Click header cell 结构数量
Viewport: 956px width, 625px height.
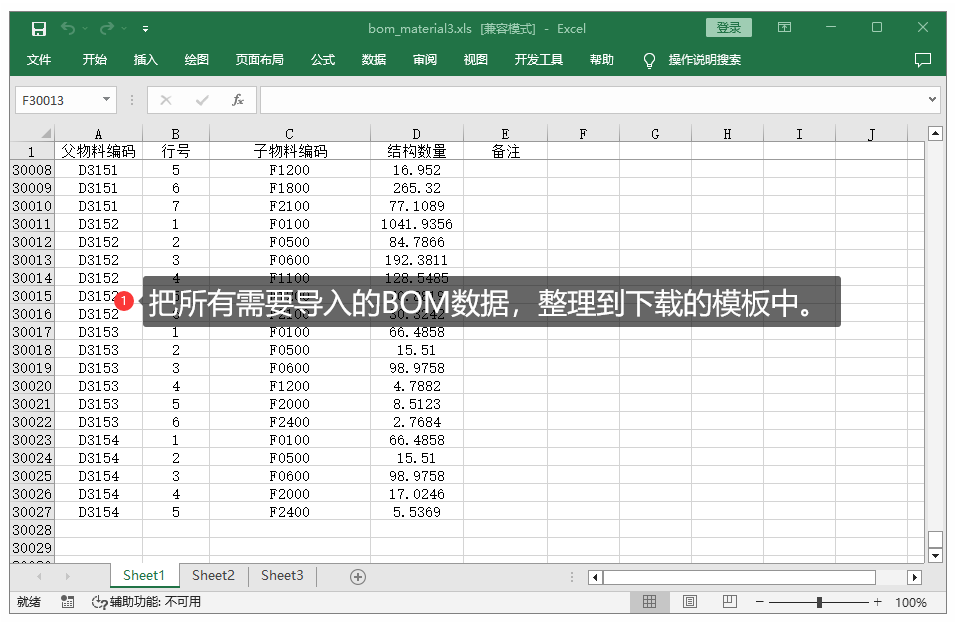(x=416, y=151)
